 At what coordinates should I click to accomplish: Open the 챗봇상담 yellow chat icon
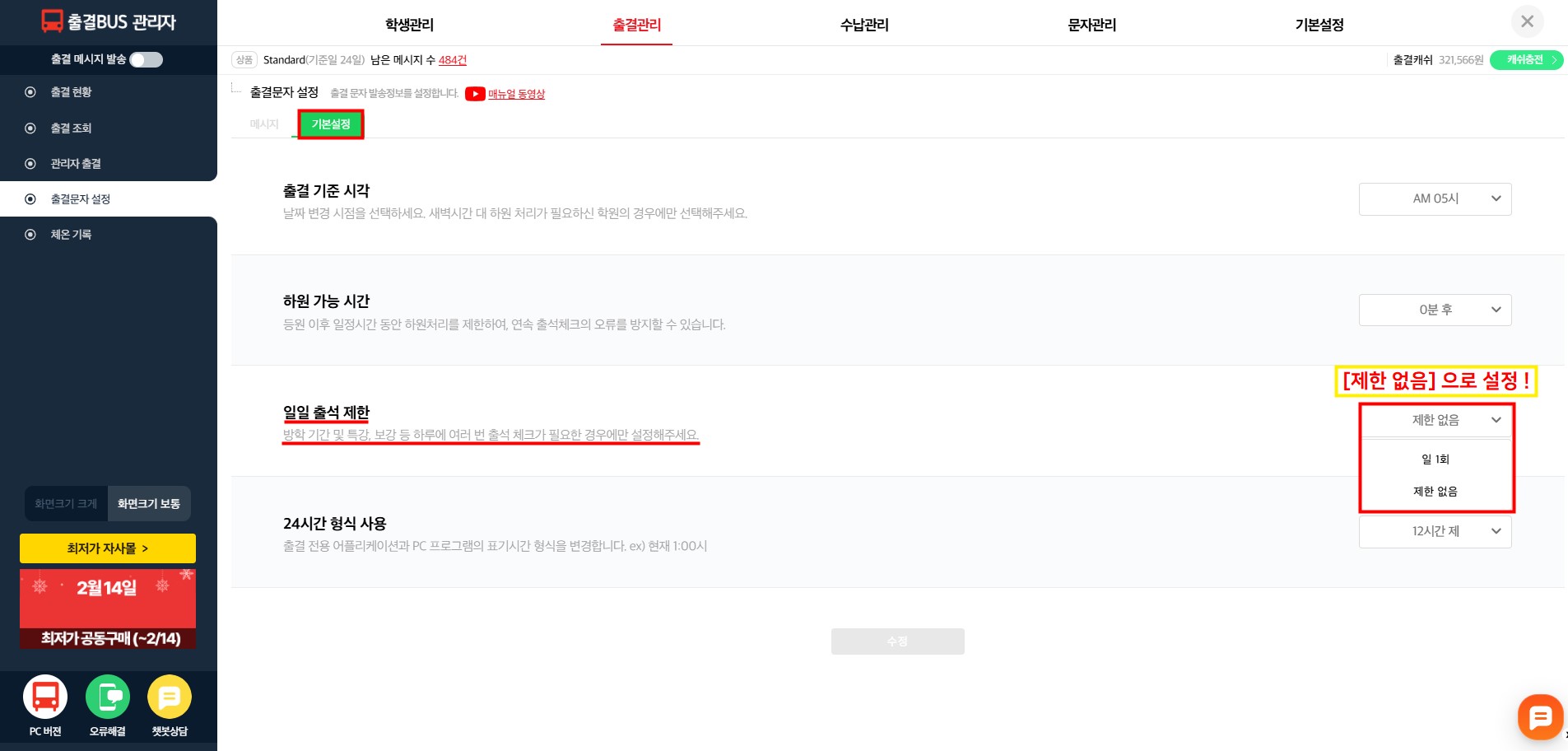(170, 697)
